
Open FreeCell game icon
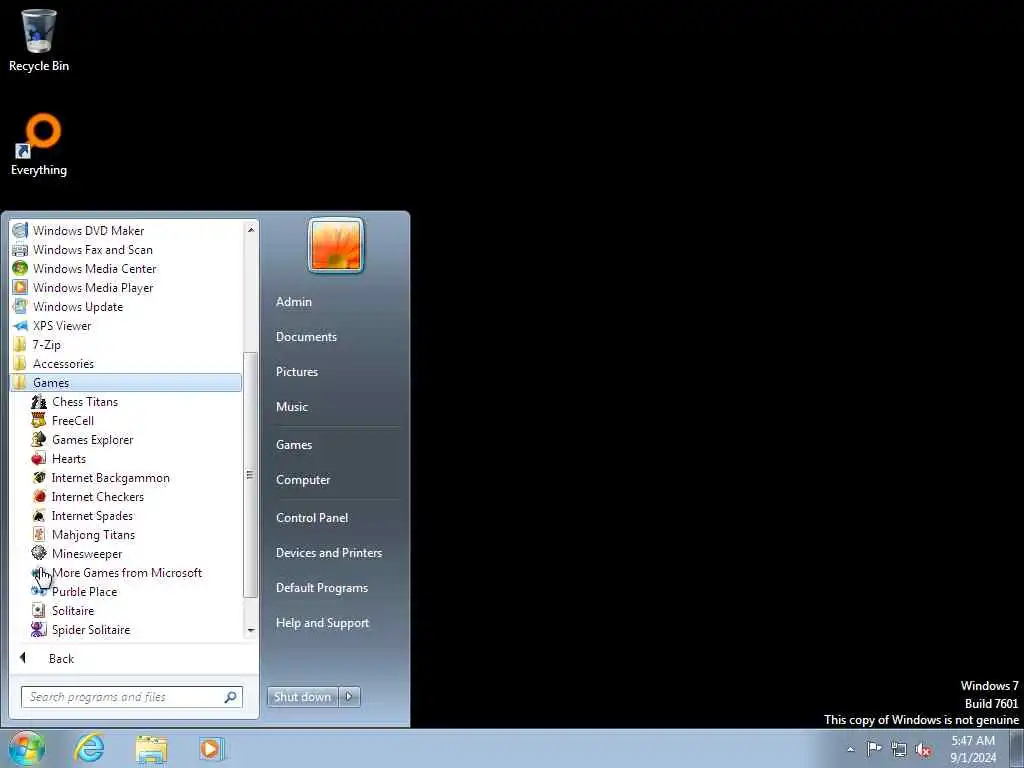point(39,421)
